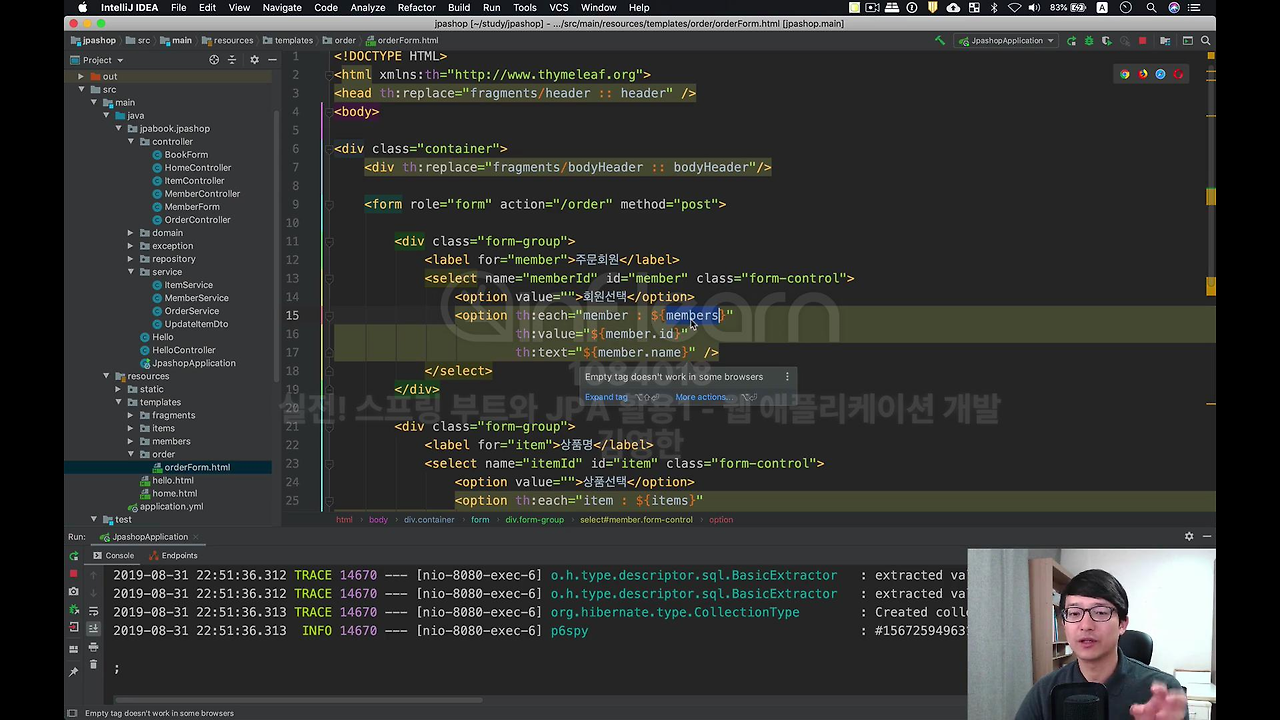Collapse the controller package
The height and width of the screenshot is (720, 1280).
(x=130, y=142)
